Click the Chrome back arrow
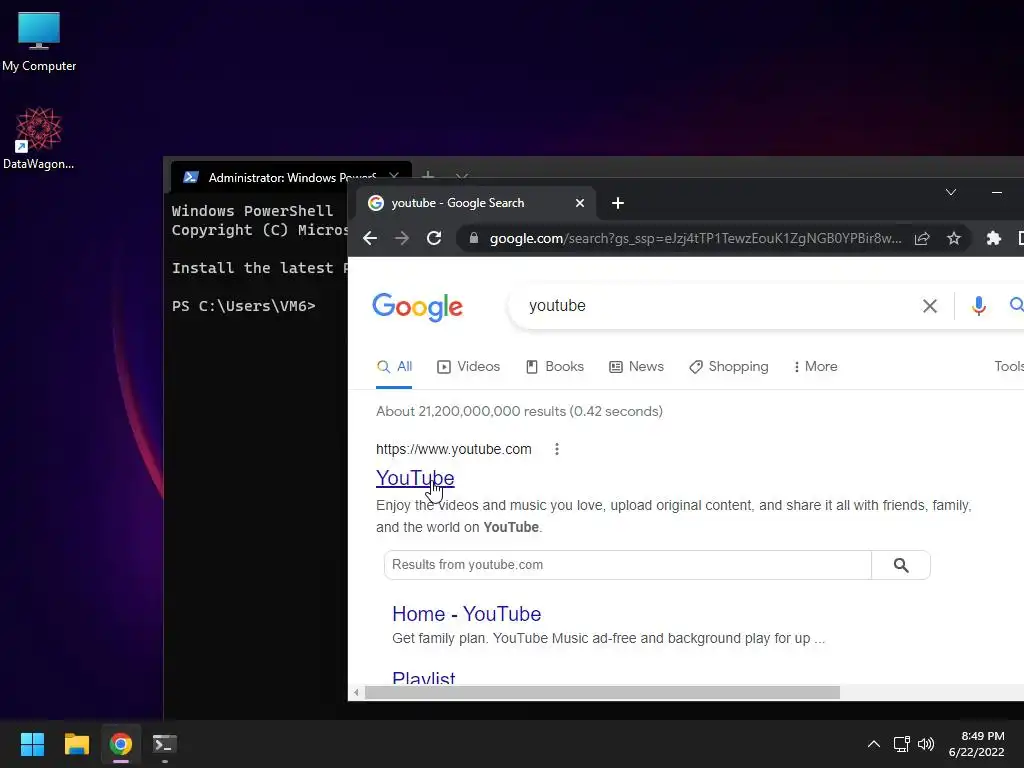 click(x=370, y=238)
